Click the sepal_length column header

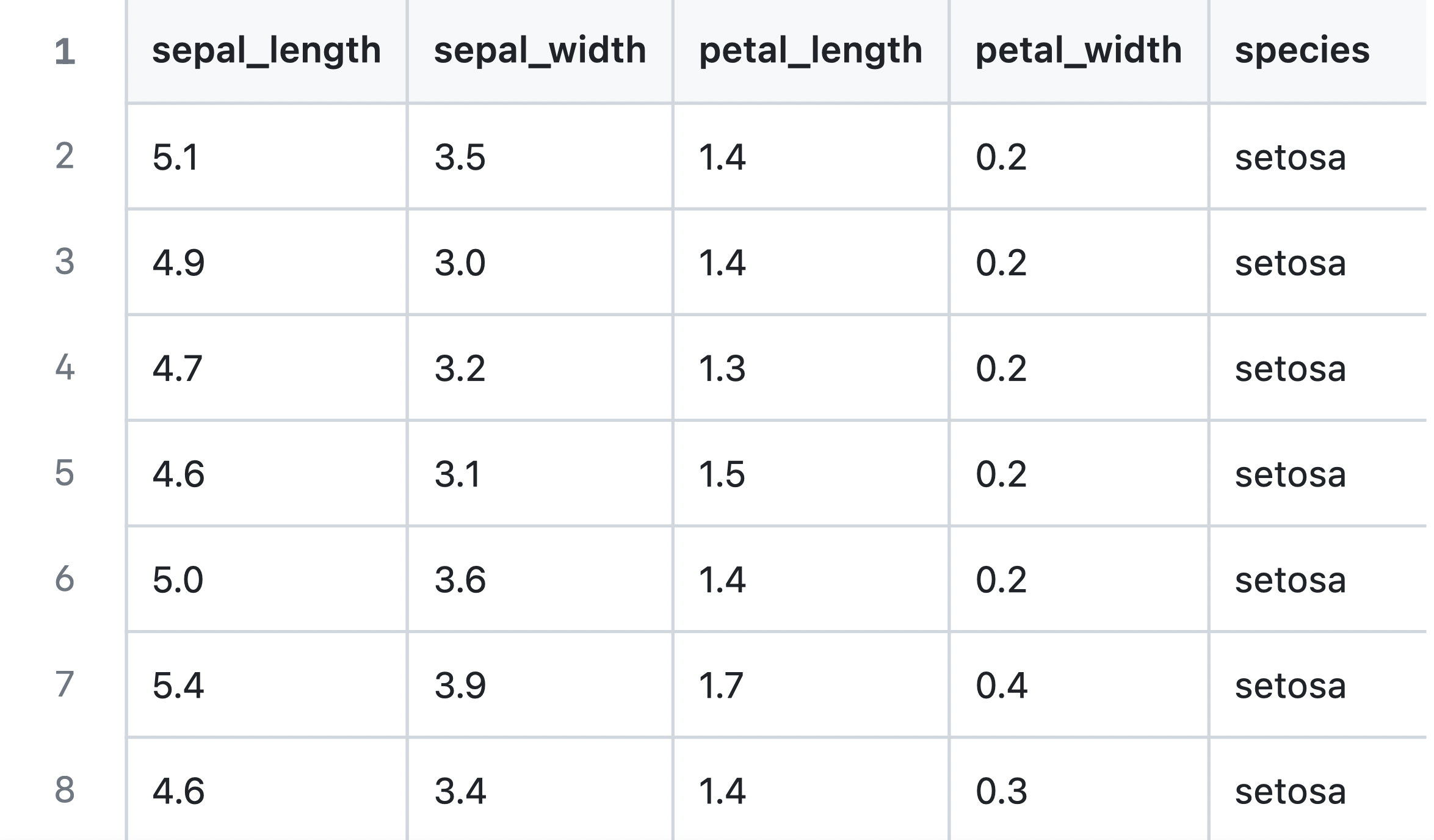pos(267,51)
